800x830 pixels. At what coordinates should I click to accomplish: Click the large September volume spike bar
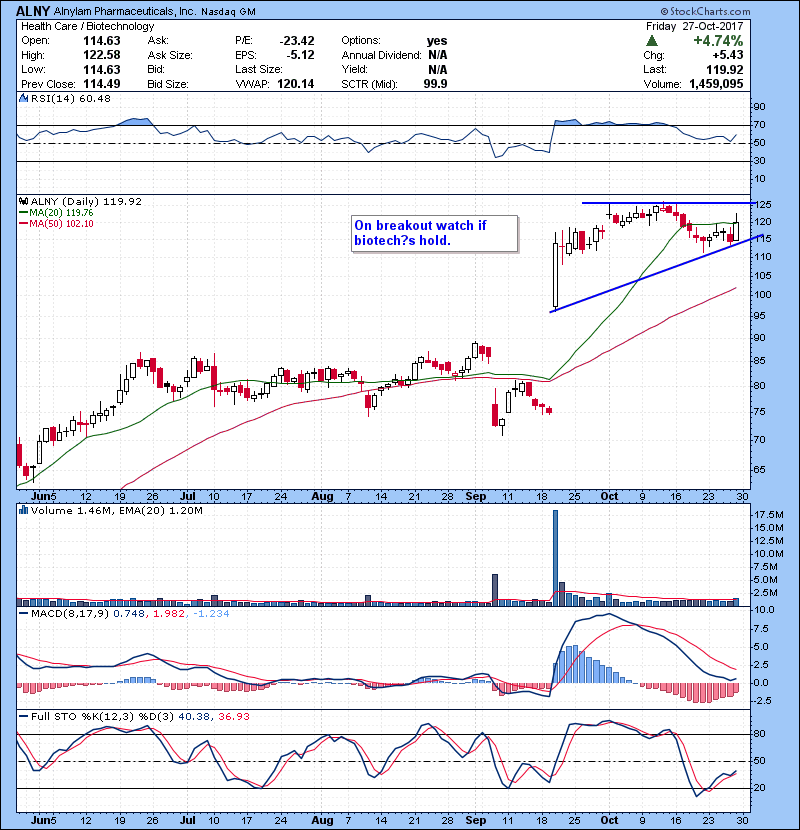(555, 557)
